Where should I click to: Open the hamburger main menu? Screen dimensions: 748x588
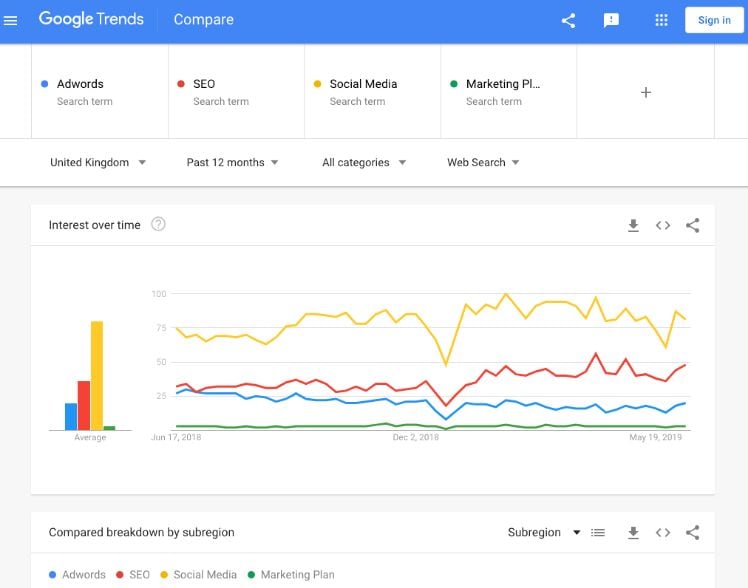pyautogui.click(x=10, y=21)
